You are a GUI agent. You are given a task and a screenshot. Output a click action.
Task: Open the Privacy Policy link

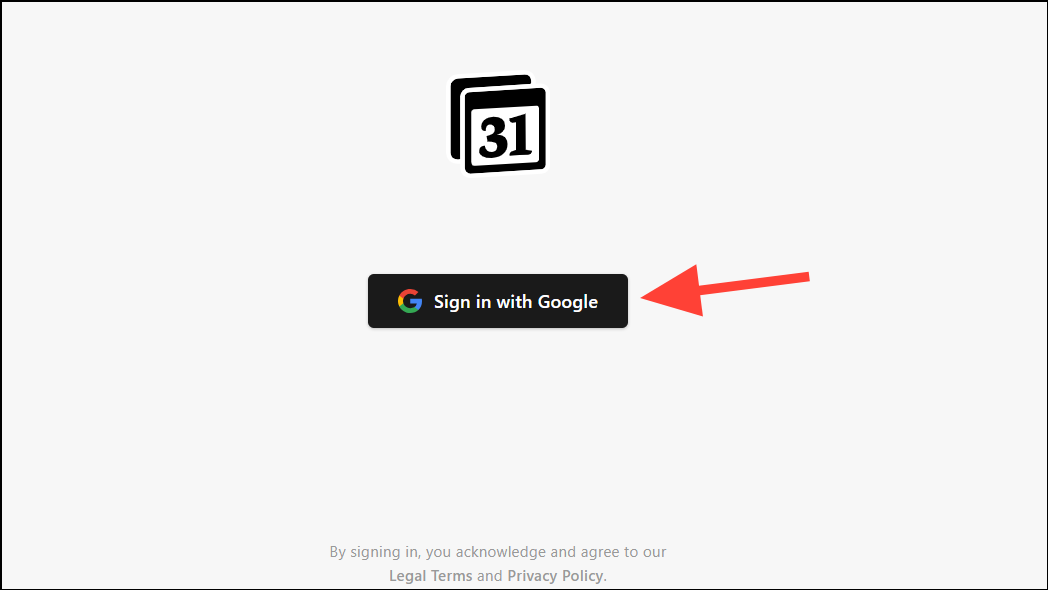(x=555, y=575)
